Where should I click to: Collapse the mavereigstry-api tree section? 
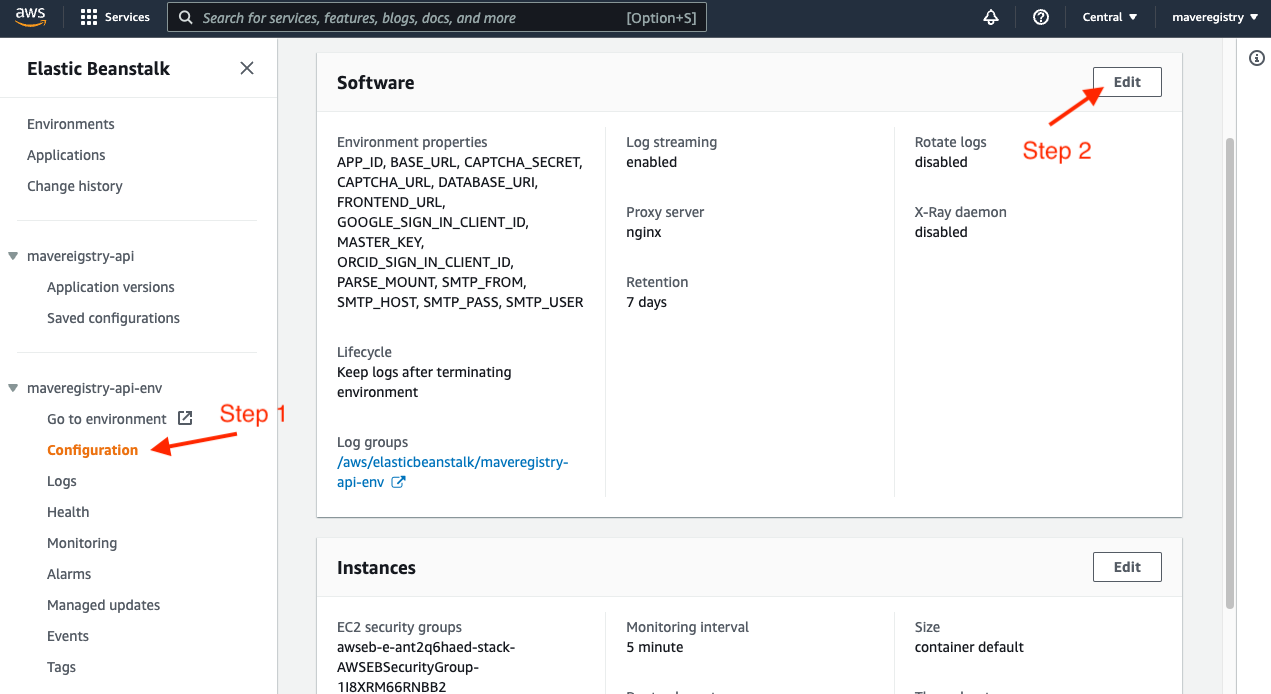coord(13,256)
